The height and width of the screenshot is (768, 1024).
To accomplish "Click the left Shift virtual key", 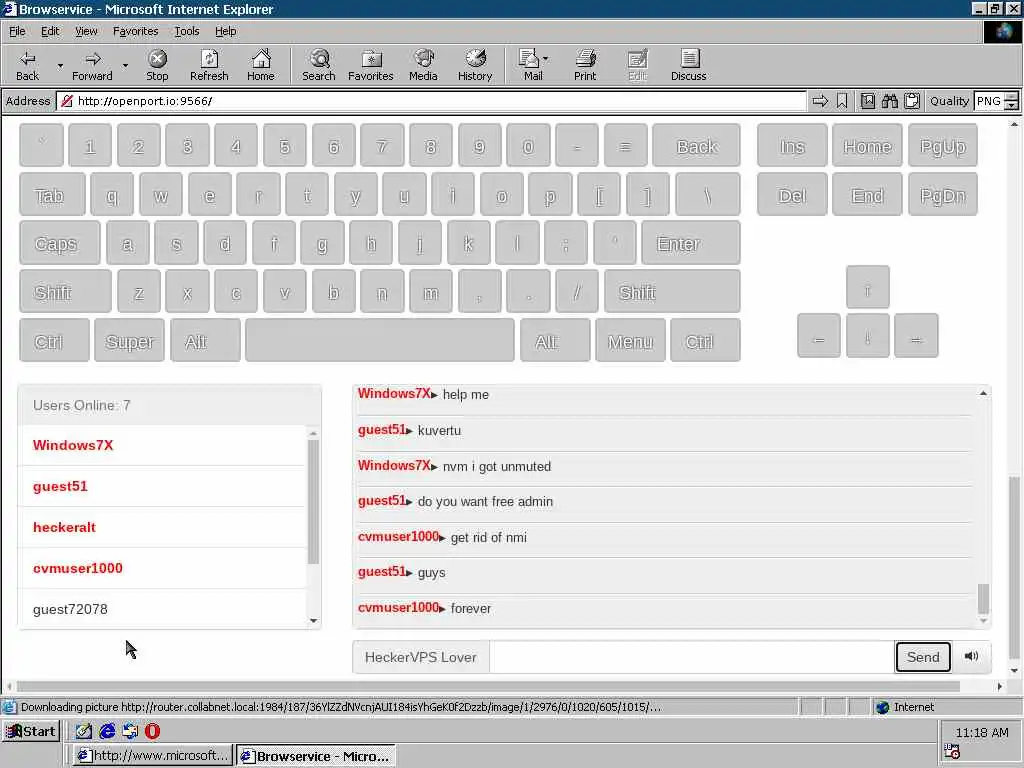I will (65, 291).
